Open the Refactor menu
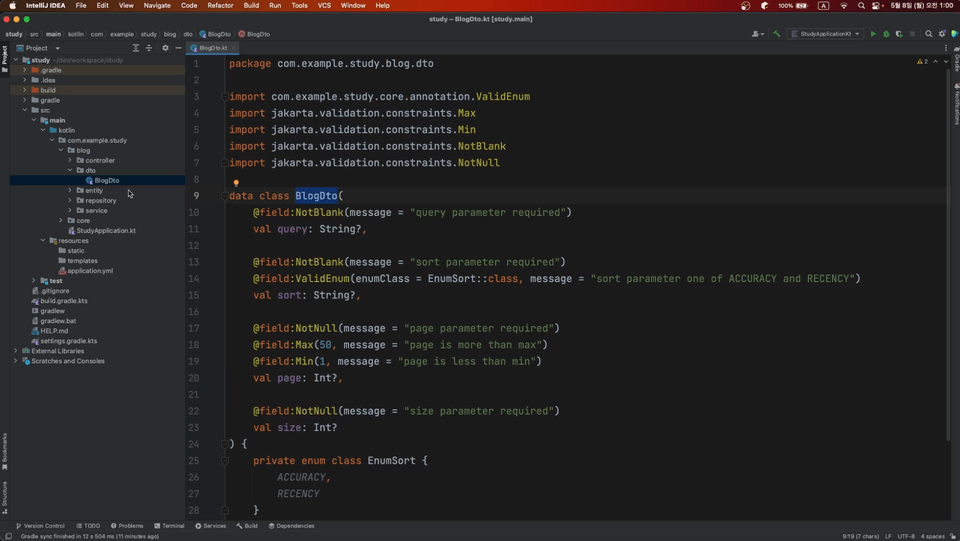Screen dimensions: 960x541 tap(220, 5)
